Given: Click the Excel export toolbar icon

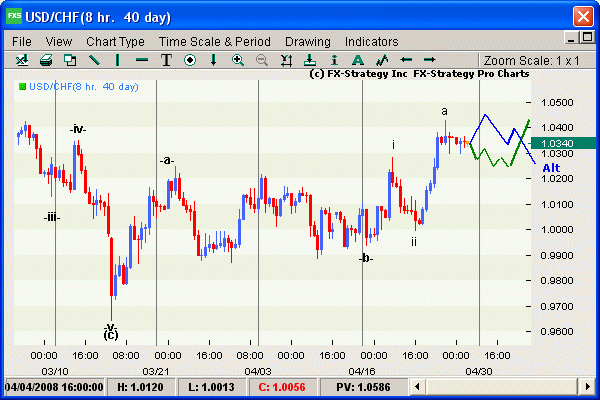Looking at the screenshot, I should tap(22, 60).
